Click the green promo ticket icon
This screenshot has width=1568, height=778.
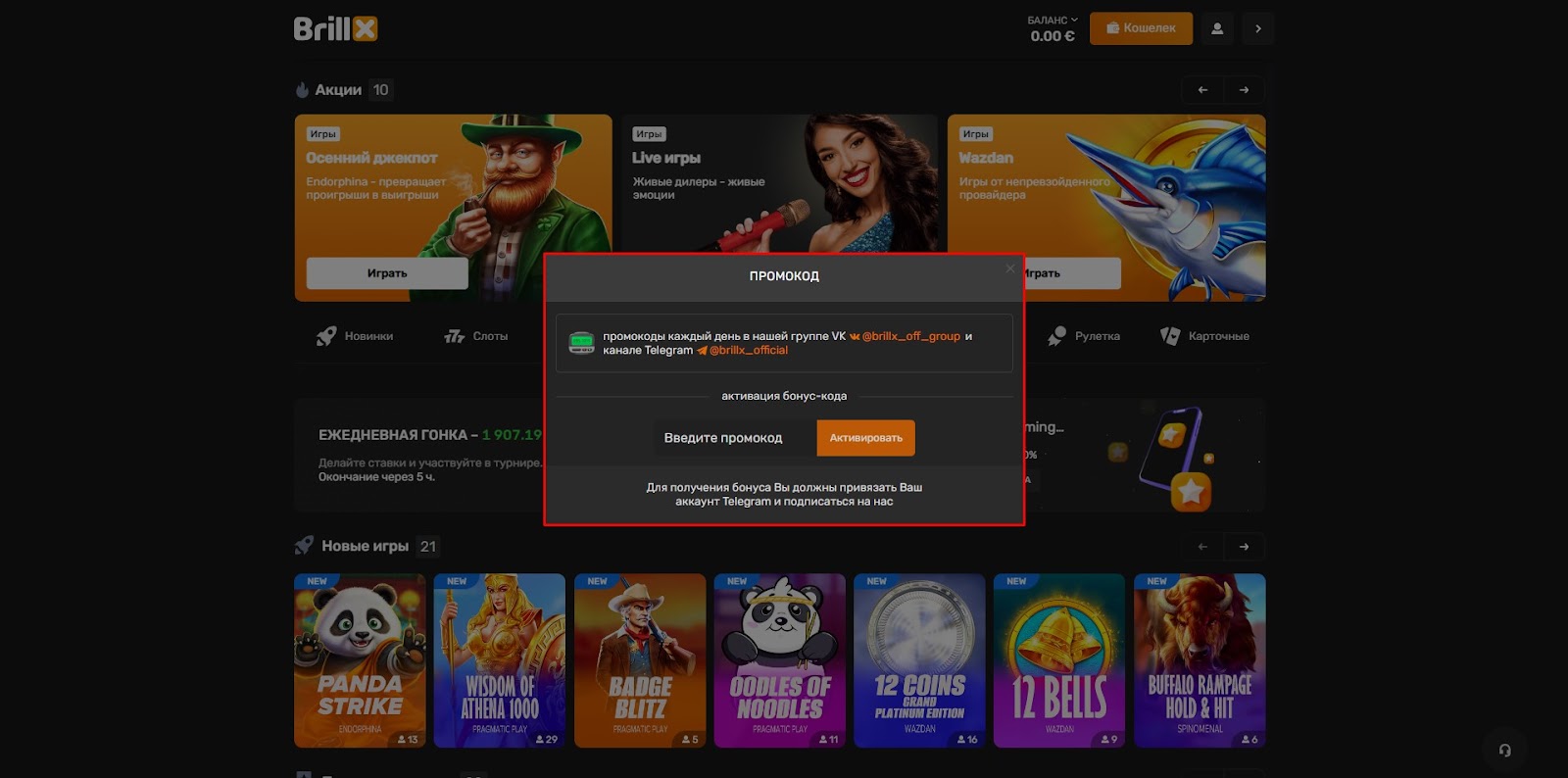582,343
